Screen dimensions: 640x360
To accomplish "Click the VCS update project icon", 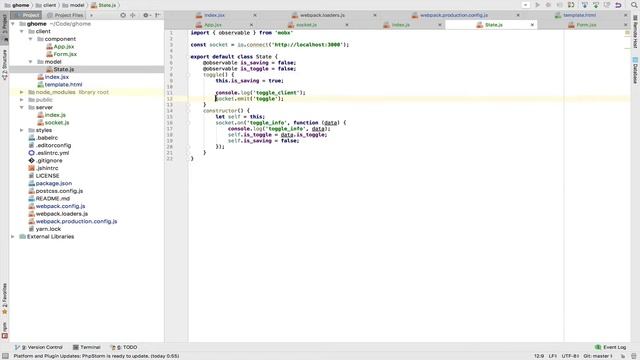I will 584,5.
